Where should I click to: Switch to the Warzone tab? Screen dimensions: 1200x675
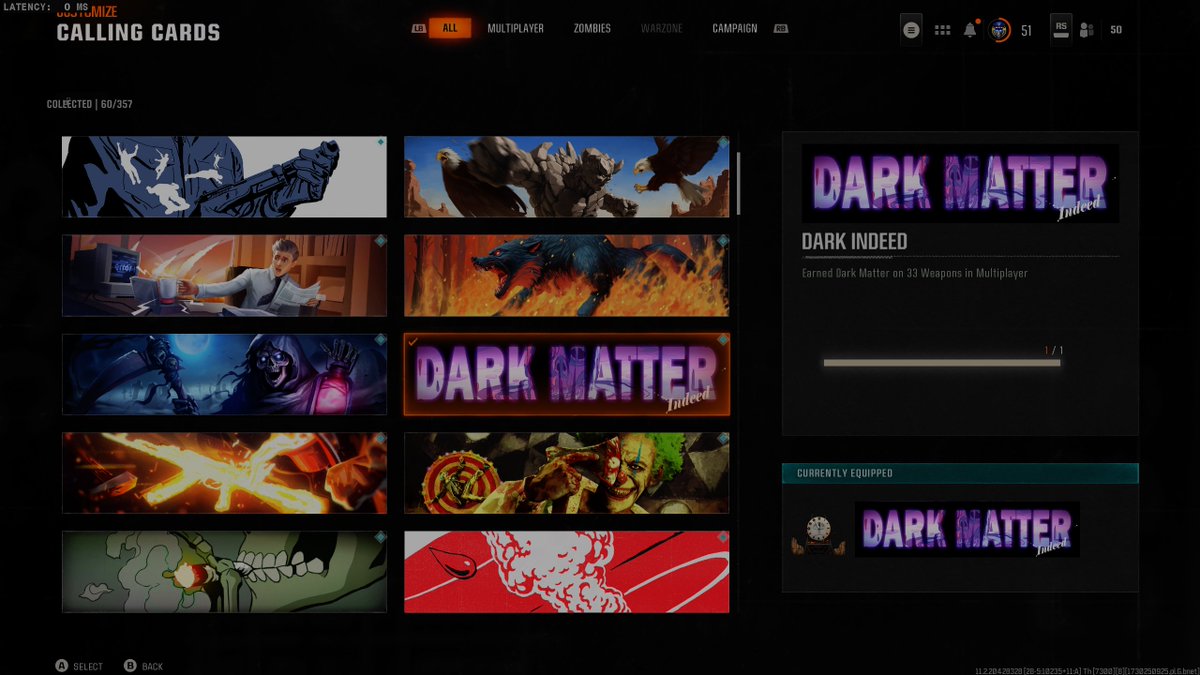661,28
